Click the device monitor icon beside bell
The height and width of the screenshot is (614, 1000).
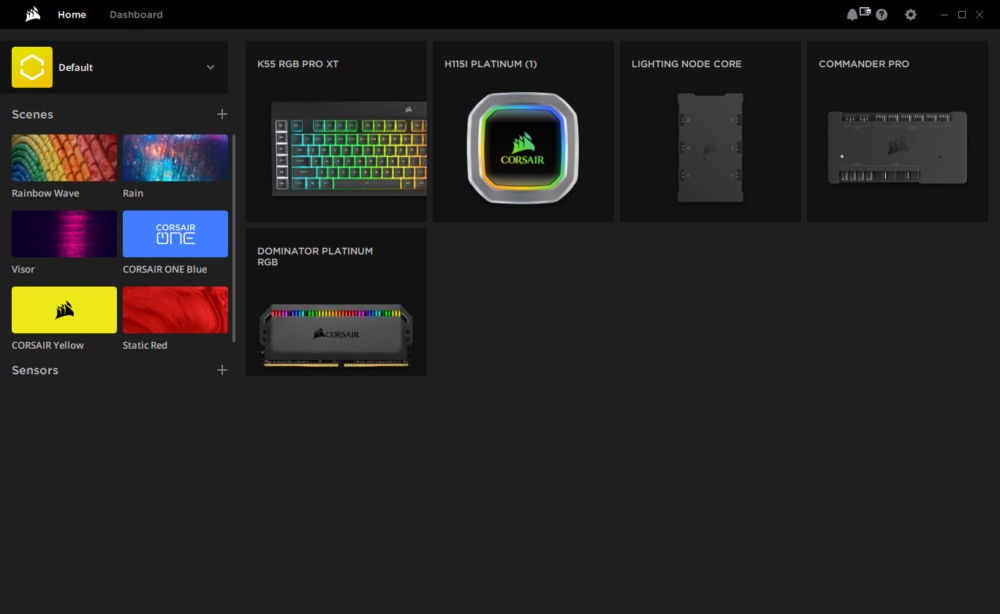click(x=865, y=11)
